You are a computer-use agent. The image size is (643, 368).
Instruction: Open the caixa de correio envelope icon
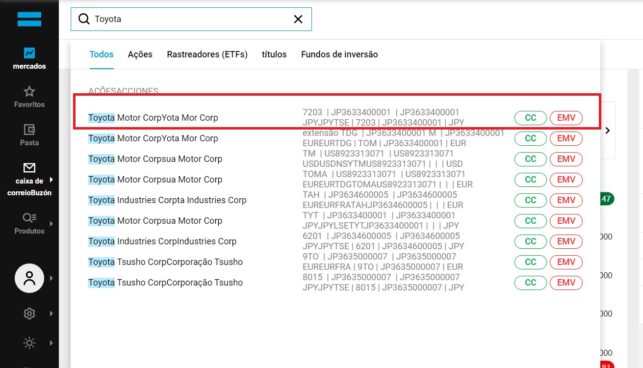[x=29, y=167]
